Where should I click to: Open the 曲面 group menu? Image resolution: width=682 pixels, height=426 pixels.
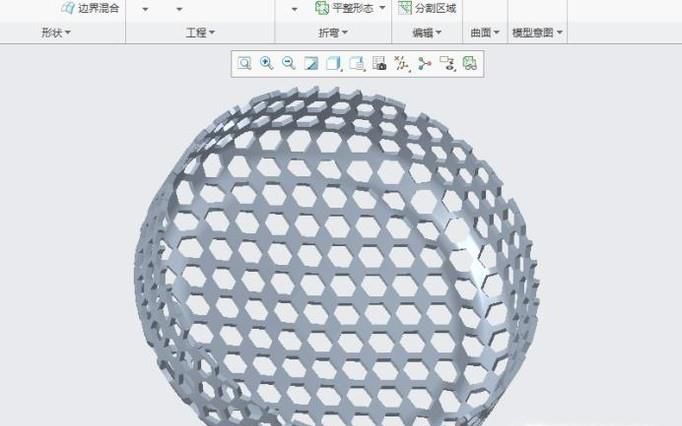click(x=484, y=33)
